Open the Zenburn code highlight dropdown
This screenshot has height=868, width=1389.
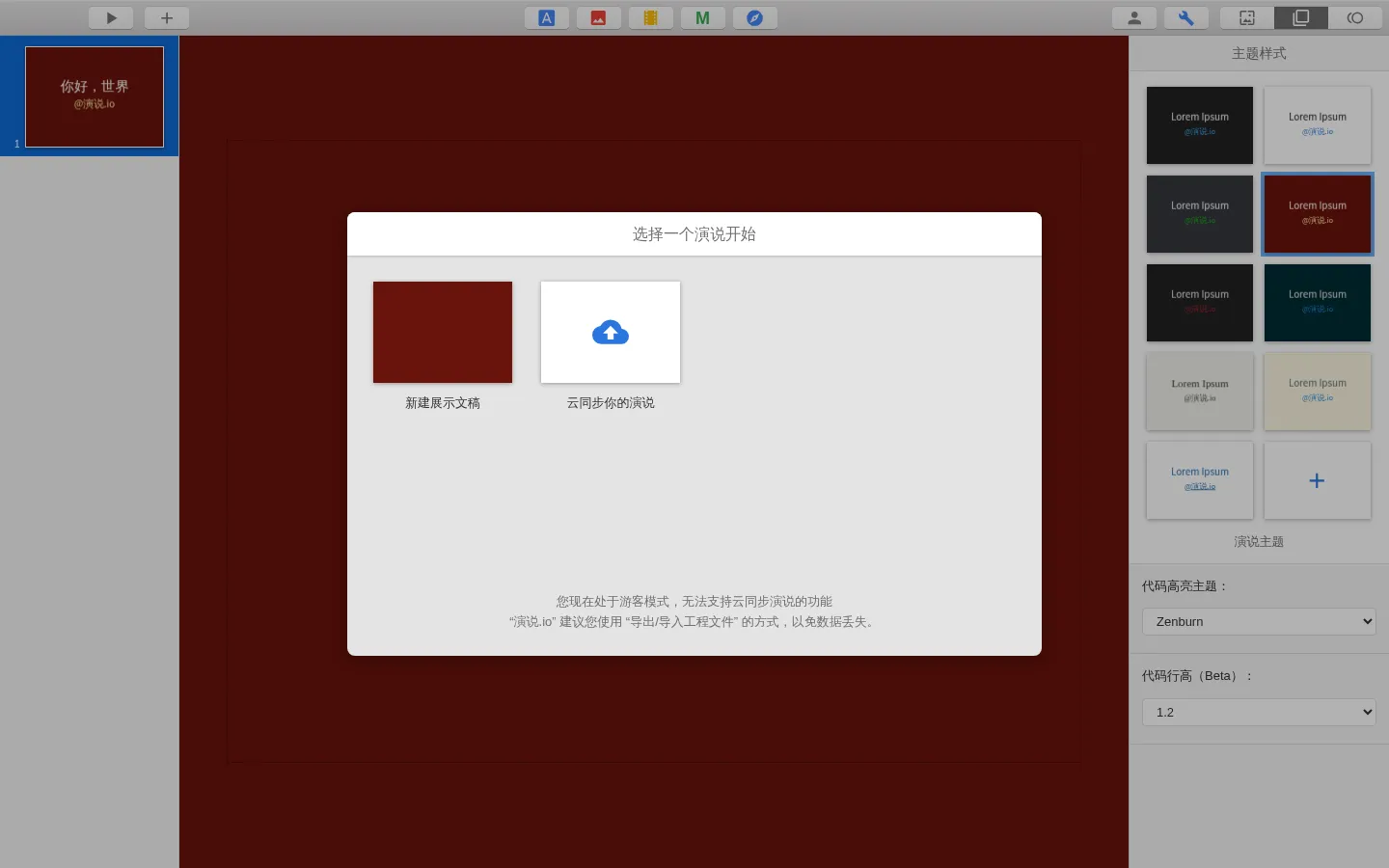(1259, 621)
